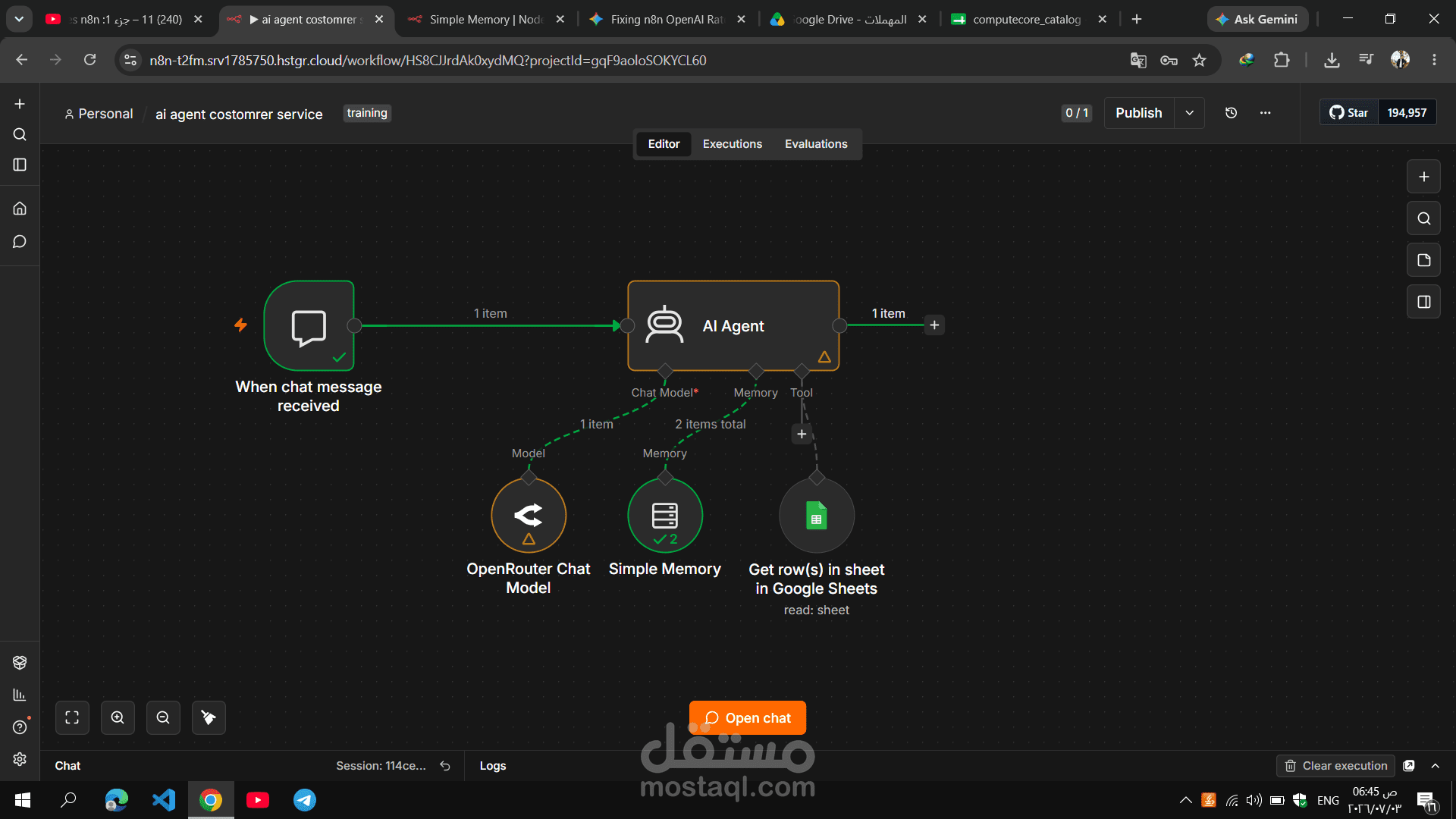Click the training tag
Screen dimensions: 1456x819
[x=367, y=113]
